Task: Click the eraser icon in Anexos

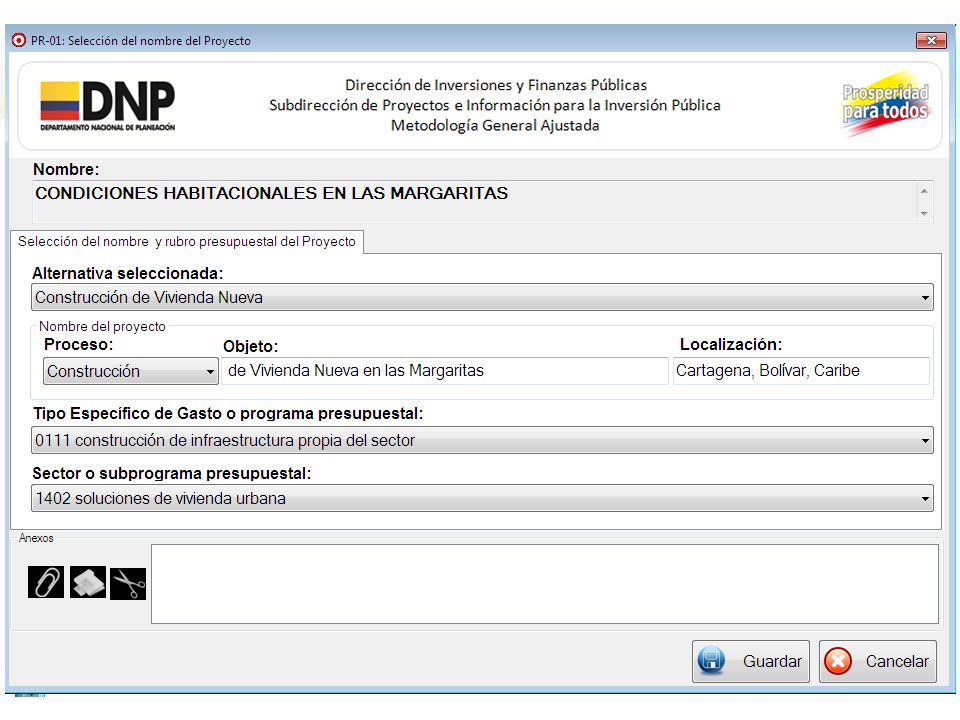Action: (x=88, y=582)
